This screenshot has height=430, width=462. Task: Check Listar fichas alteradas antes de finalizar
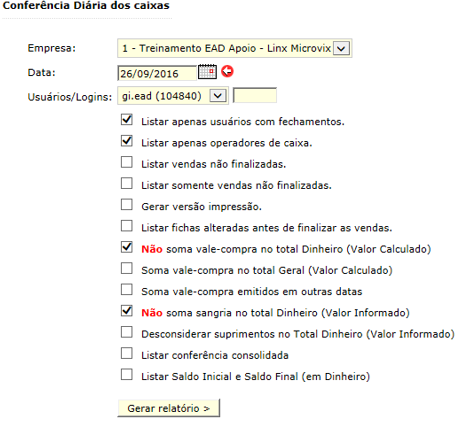(x=127, y=226)
